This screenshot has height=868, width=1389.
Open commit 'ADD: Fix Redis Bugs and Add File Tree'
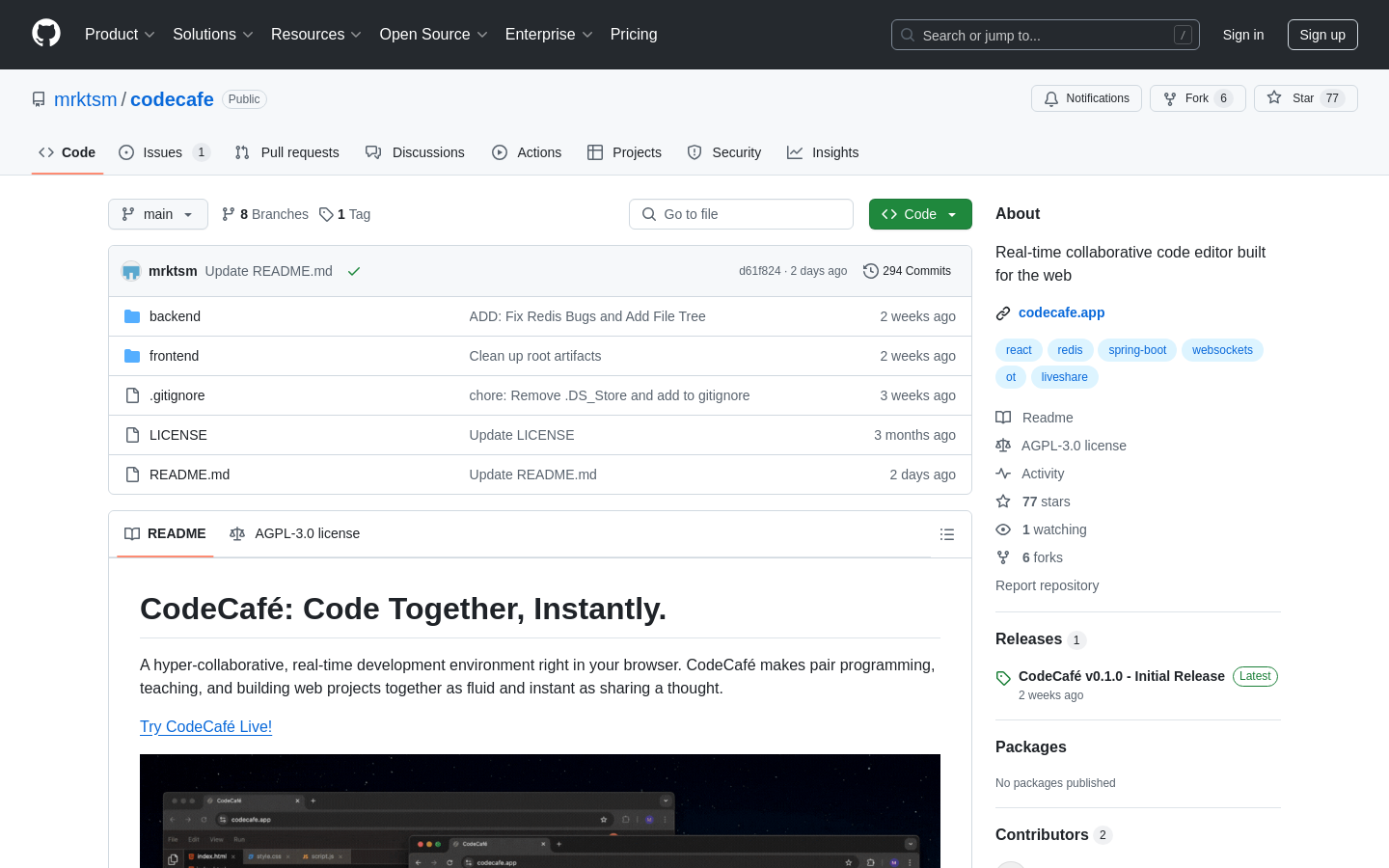point(587,316)
